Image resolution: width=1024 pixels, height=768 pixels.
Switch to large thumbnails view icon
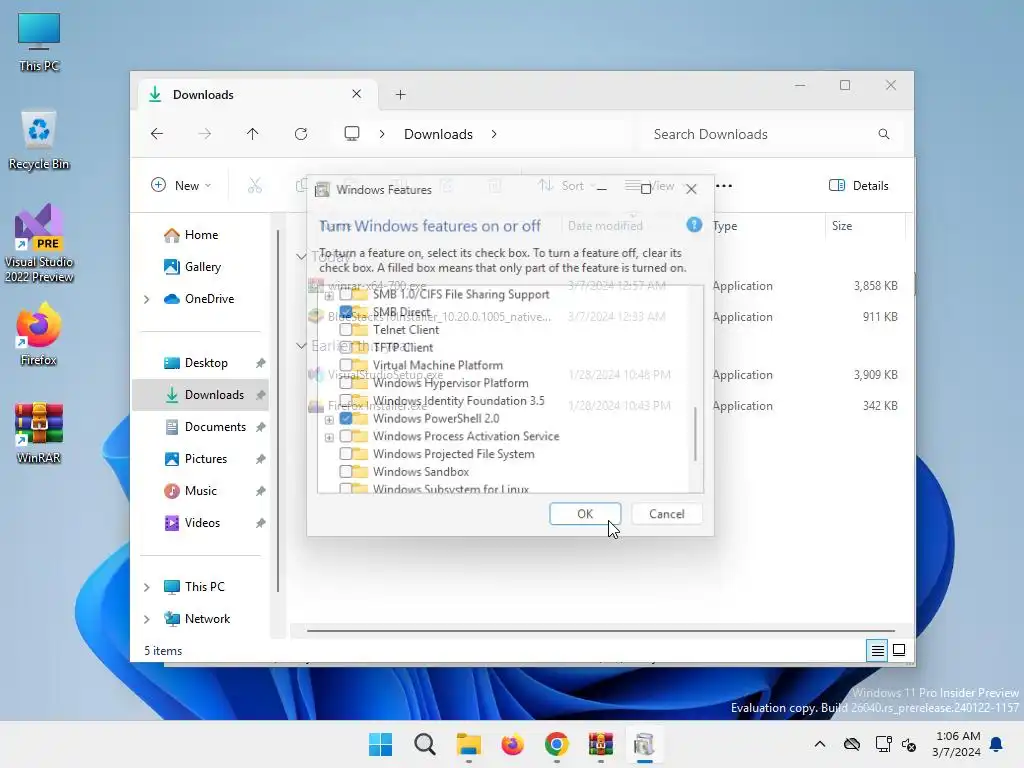(x=899, y=650)
